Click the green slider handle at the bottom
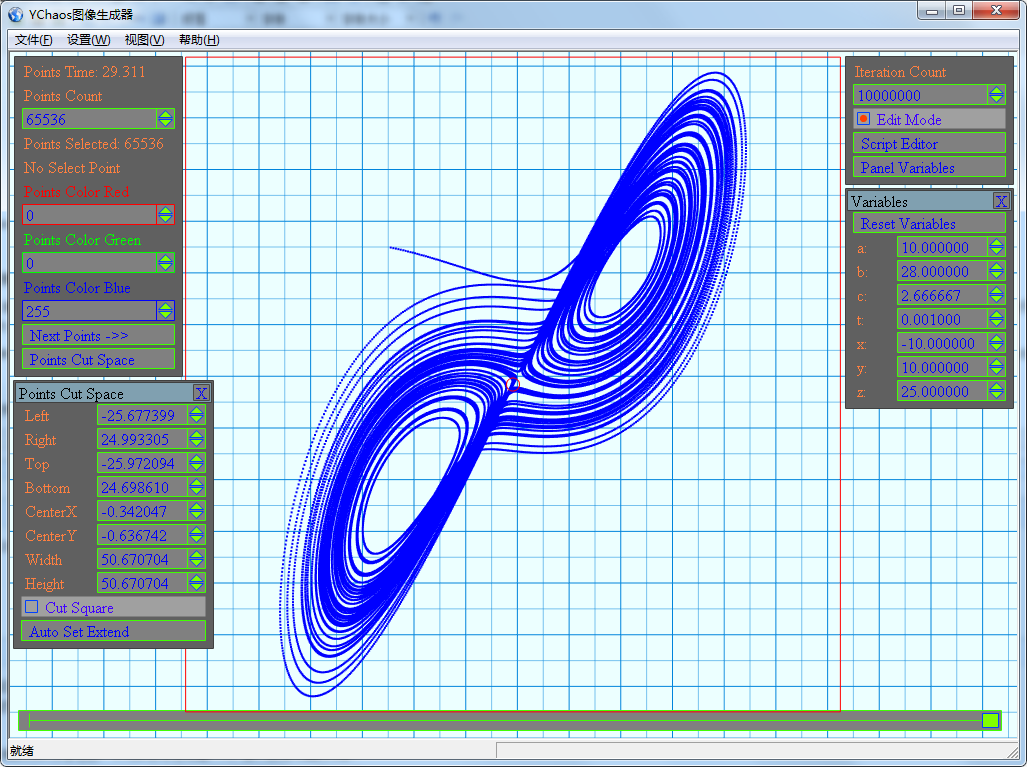The width and height of the screenshot is (1027, 767). click(x=990, y=720)
